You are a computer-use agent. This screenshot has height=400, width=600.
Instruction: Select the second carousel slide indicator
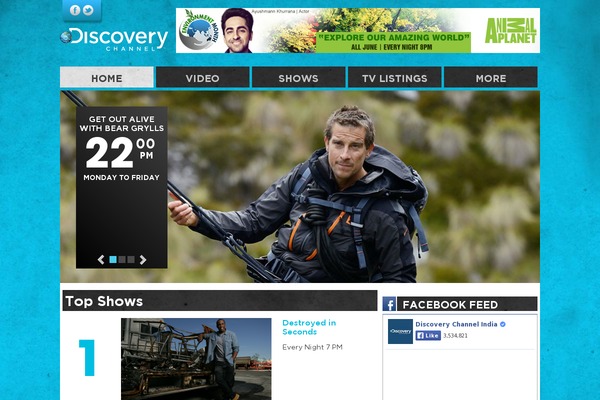point(122,260)
